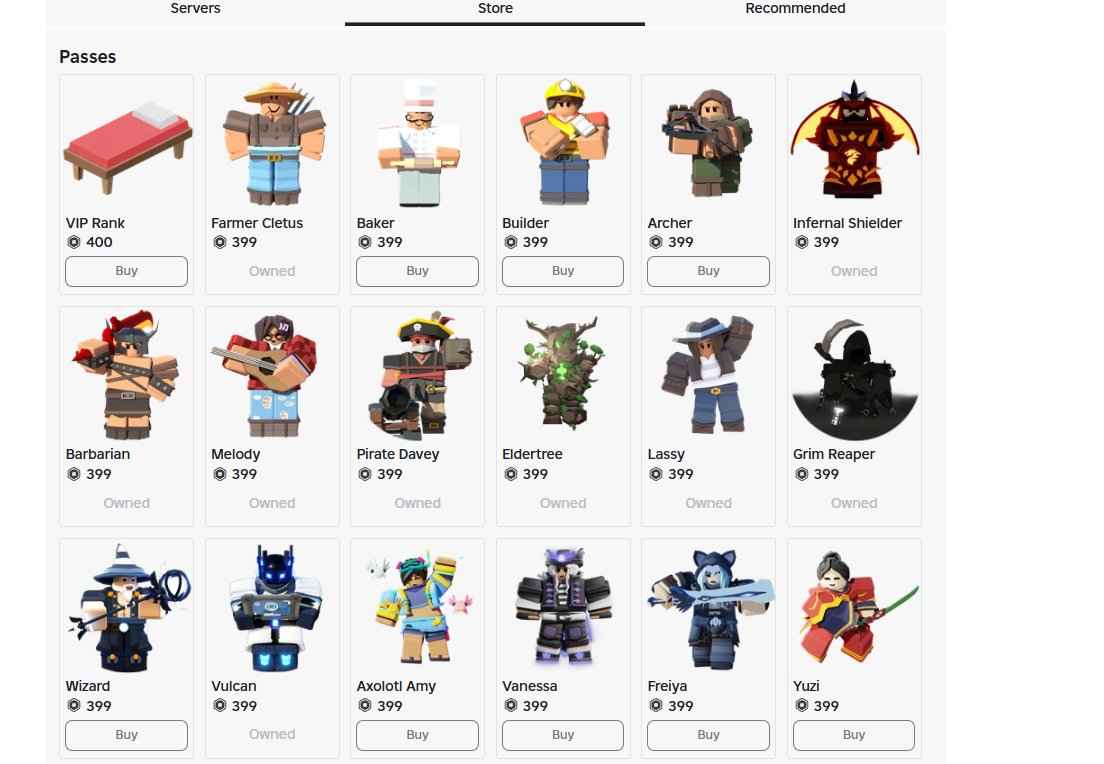Screen dimensions: 1104x764
Task: Open the Melody pass title link
Action: click(x=236, y=454)
